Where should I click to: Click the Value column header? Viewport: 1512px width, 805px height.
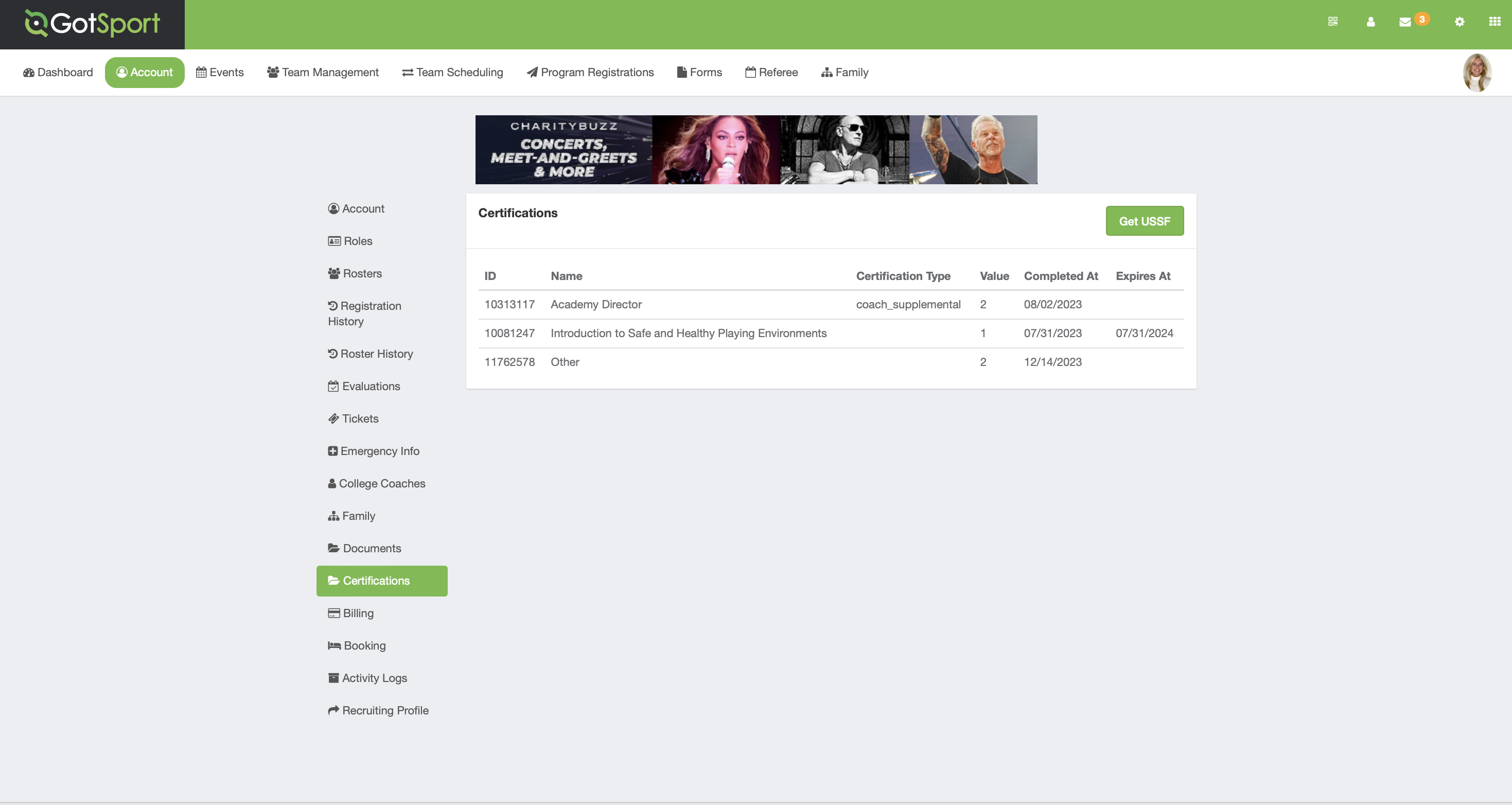coord(994,276)
